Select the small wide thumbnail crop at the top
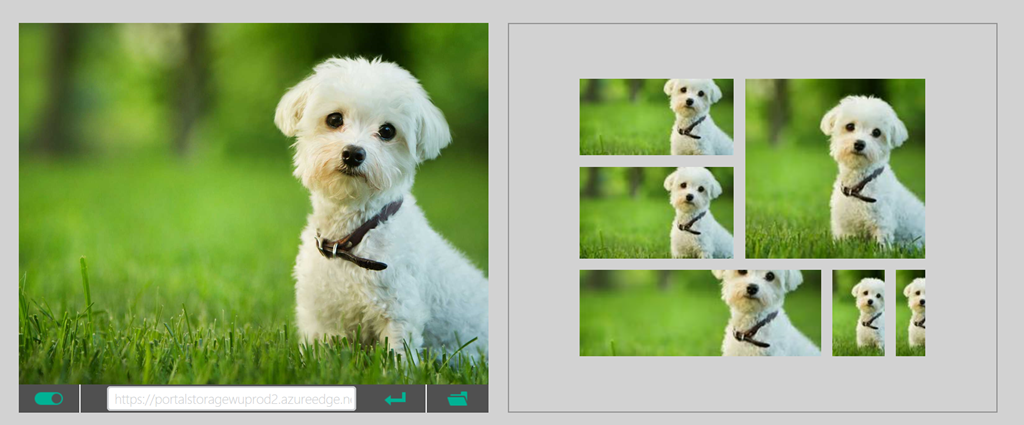This screenshot has width=1024, height=425. [x=656, y=117]
